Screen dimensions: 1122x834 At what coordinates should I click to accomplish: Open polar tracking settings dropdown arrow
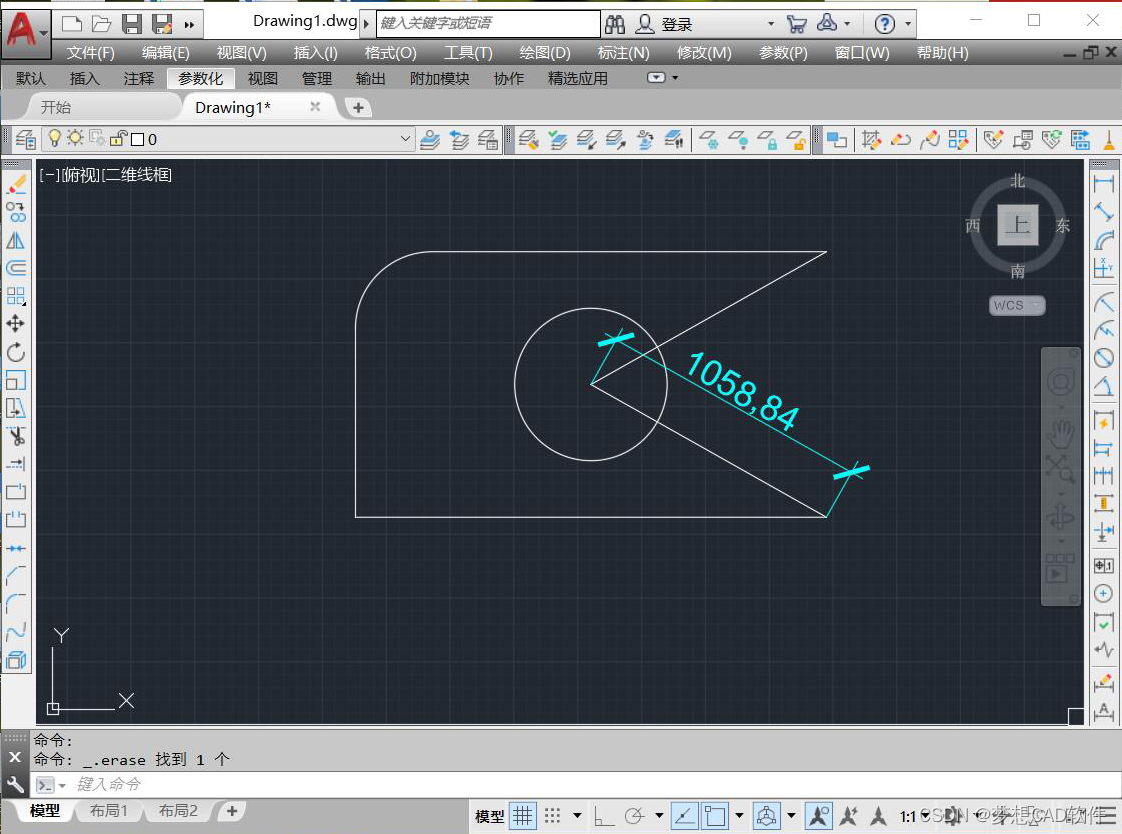click(659, 816)
